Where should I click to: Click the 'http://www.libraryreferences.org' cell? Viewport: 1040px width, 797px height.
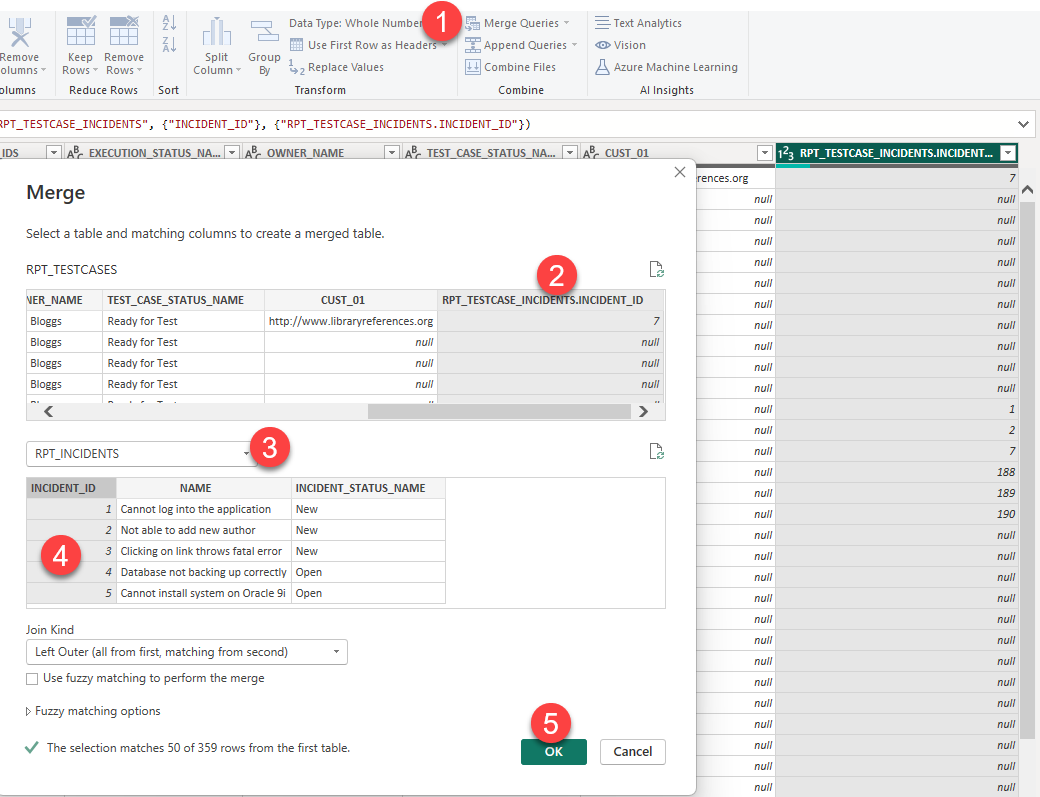(x=351, y=321)
